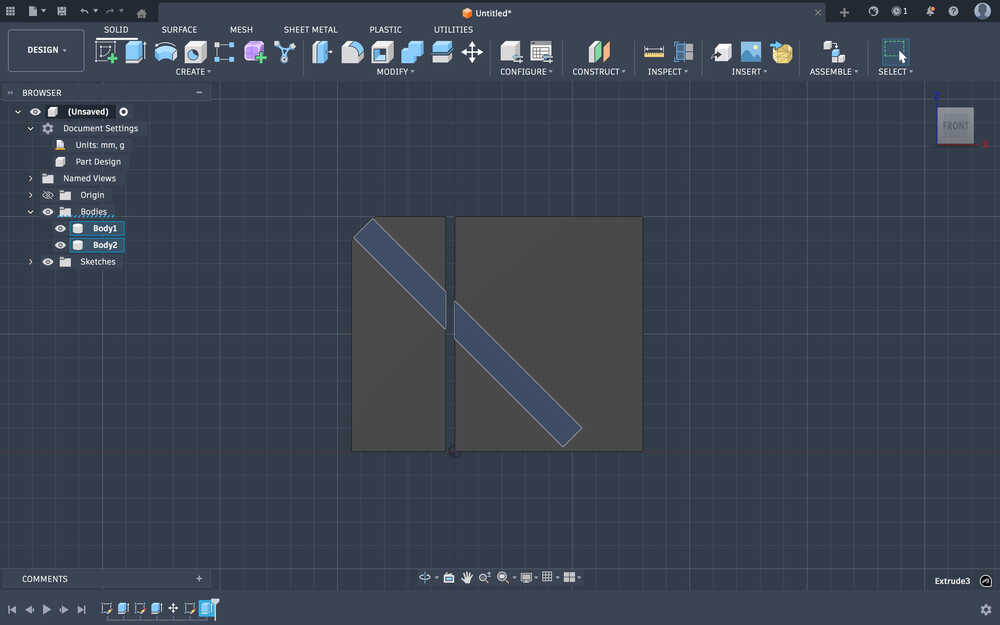The image size is (1000, 625).
Task: Jump to timeline end
Action: click(x=82, y=609)
